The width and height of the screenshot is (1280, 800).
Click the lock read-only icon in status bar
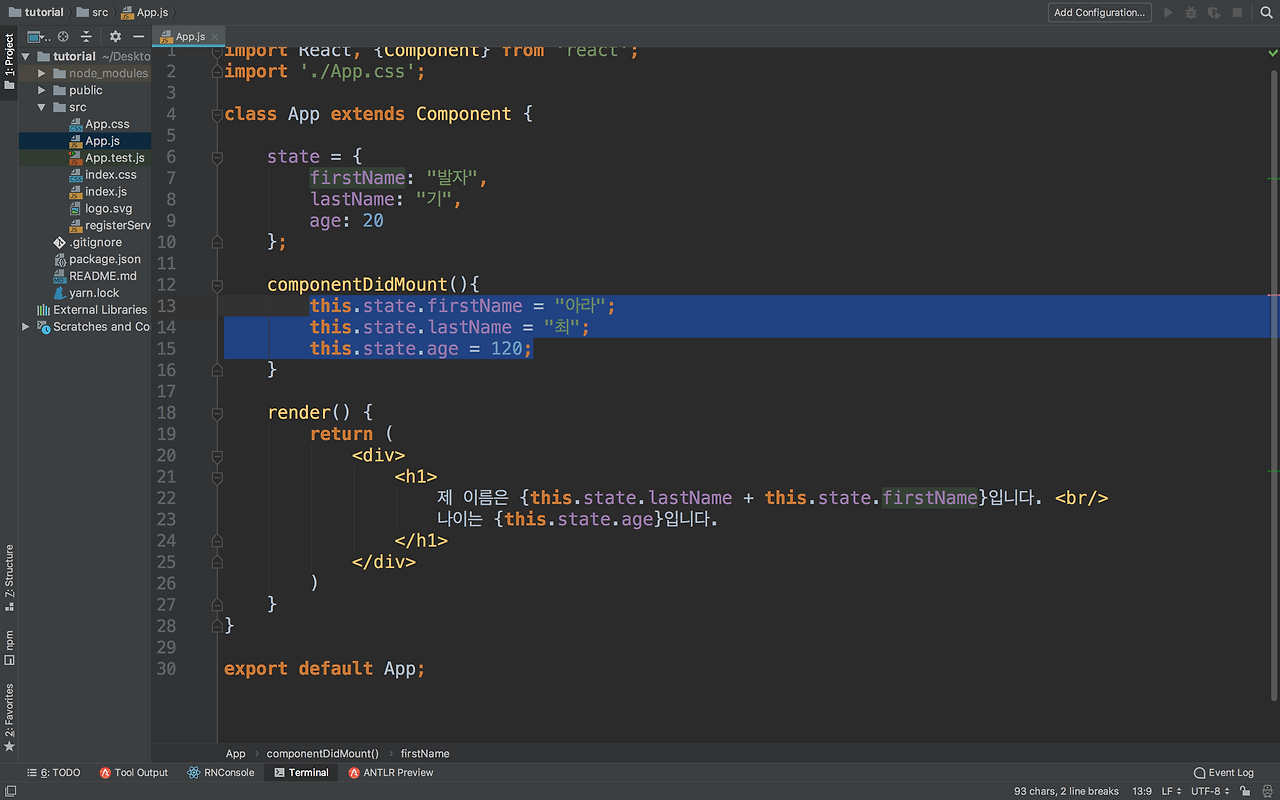(1243, 791)
